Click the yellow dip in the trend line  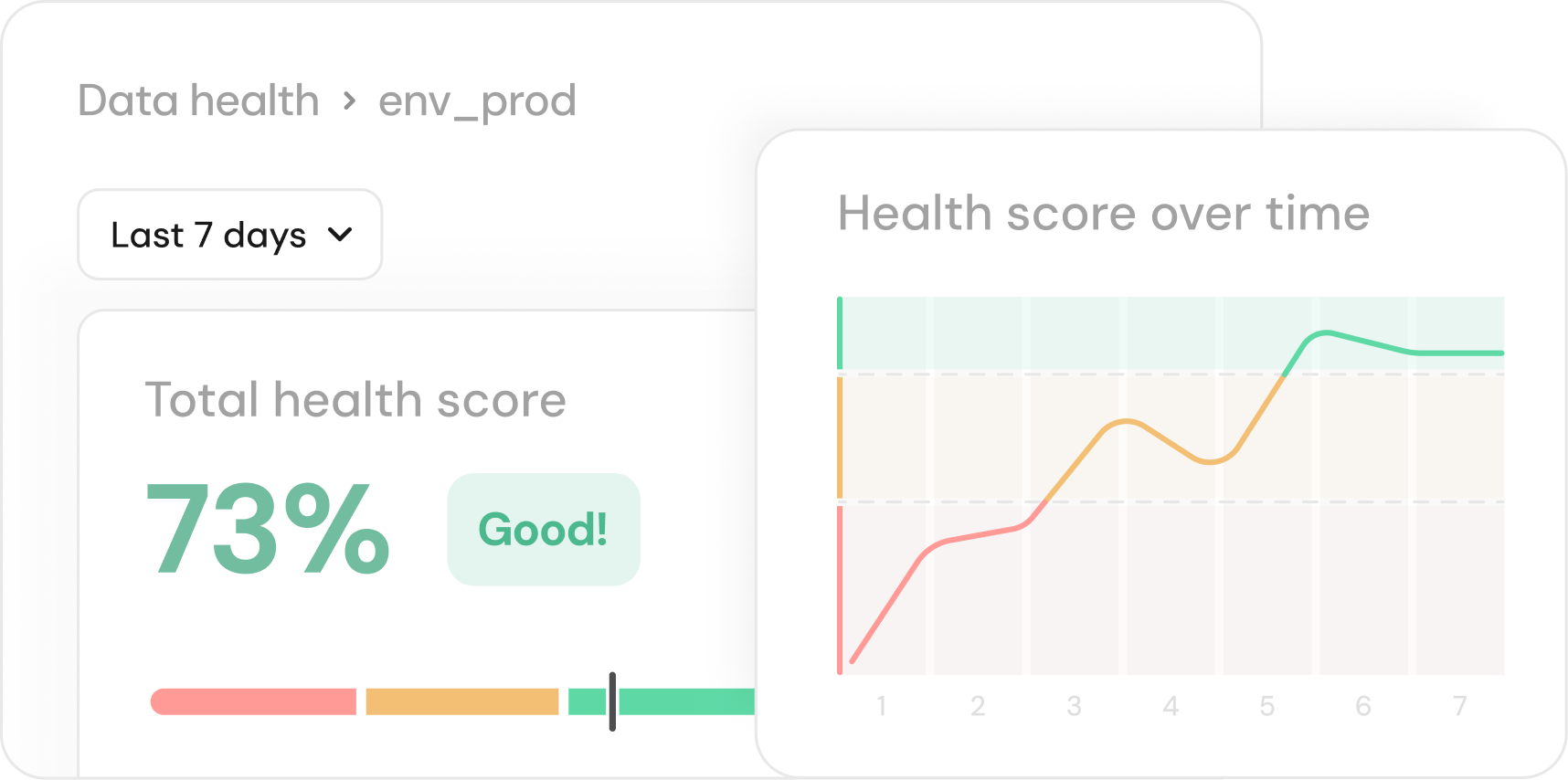click(x=1211, y=463)
